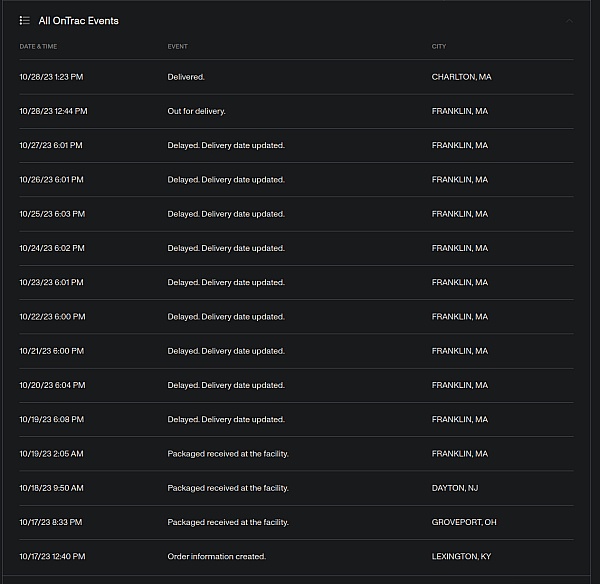Viewport: 600px width, 584px height.
Task: Collapse the All OnTrac Events section
Action: (569, 20)
